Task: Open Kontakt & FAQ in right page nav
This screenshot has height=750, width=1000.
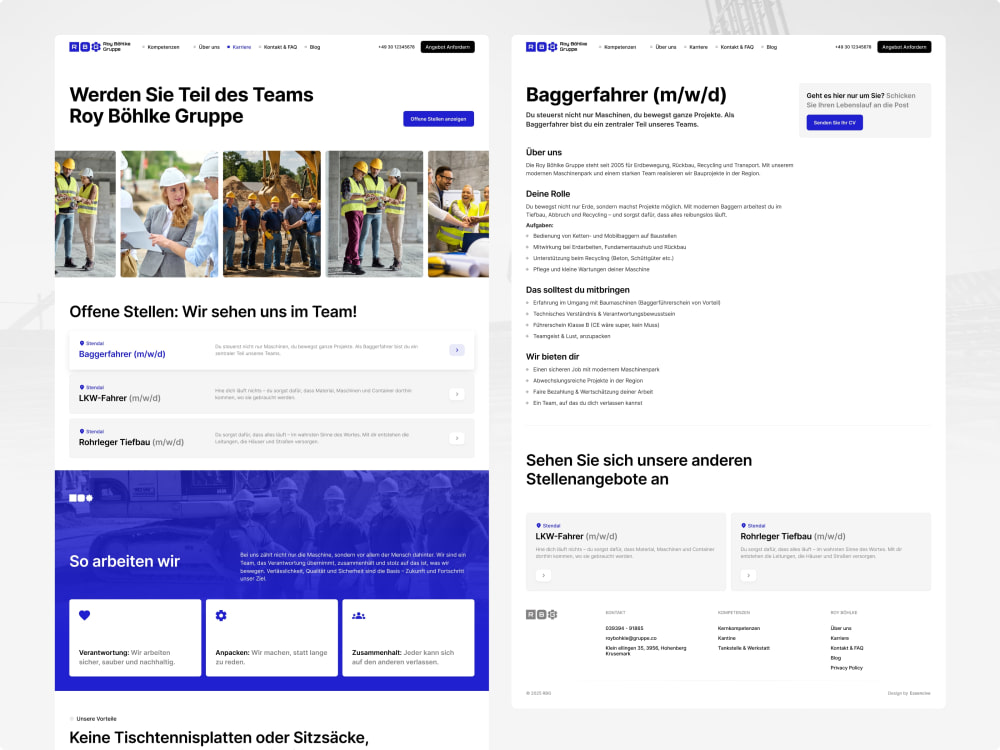Action: [x=737, y=47]
